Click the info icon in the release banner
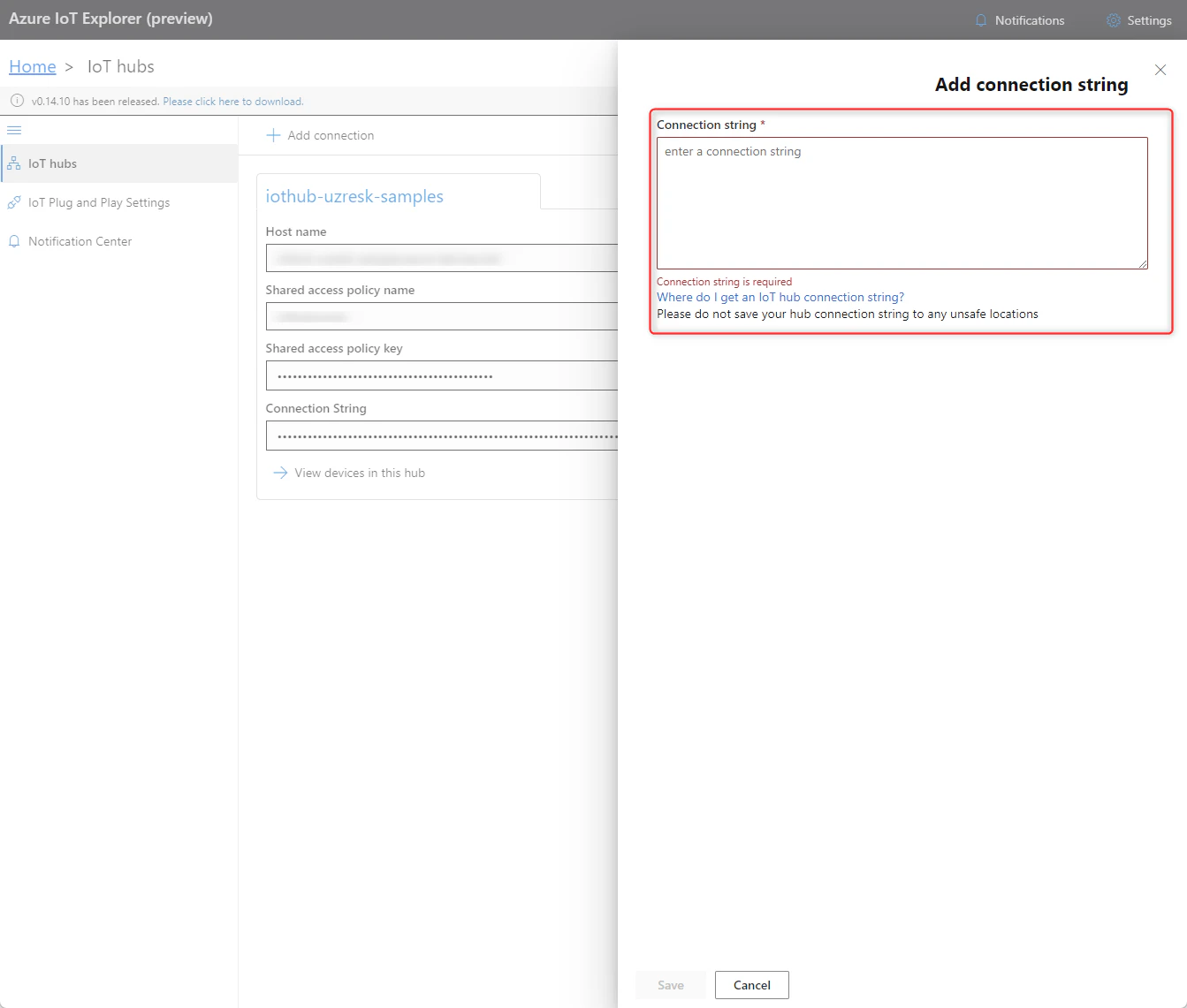Image resolution: width=1187 pixels, height=1008 pixels. pos(17,101)
